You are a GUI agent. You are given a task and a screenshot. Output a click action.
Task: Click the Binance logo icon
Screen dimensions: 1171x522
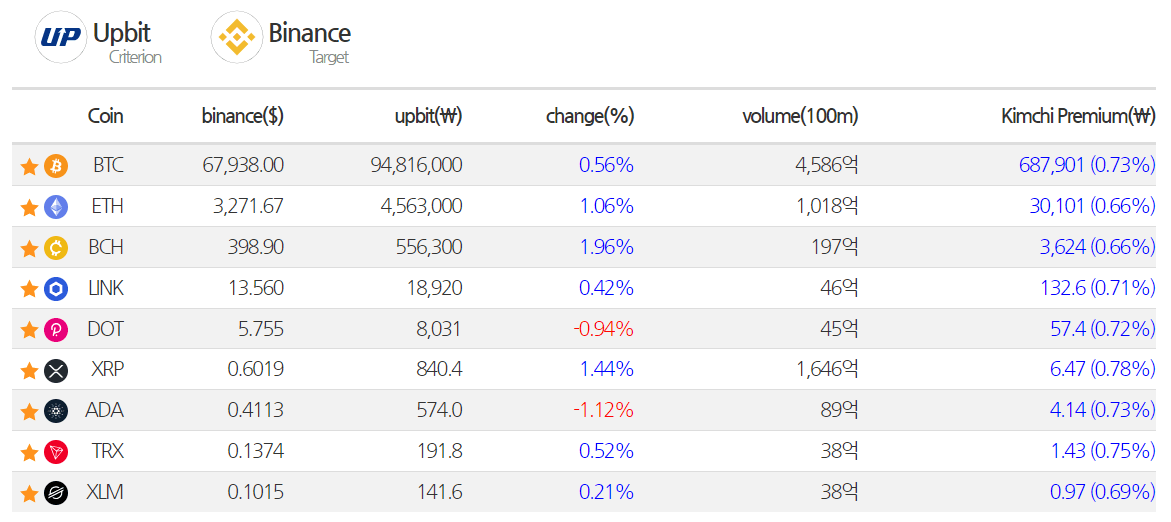click(237, 38)
